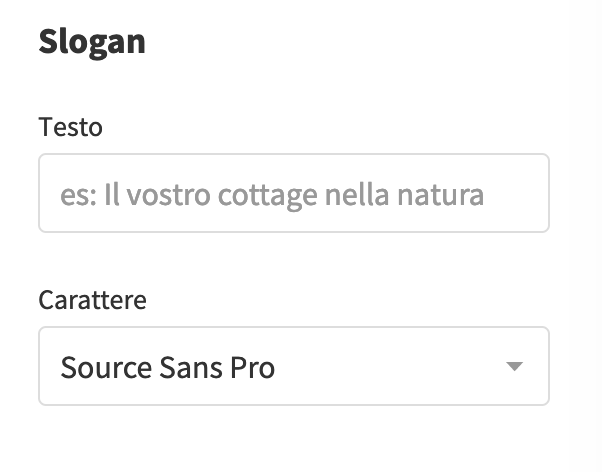Click the down chevron in the font selector

(x=515, y=366)
